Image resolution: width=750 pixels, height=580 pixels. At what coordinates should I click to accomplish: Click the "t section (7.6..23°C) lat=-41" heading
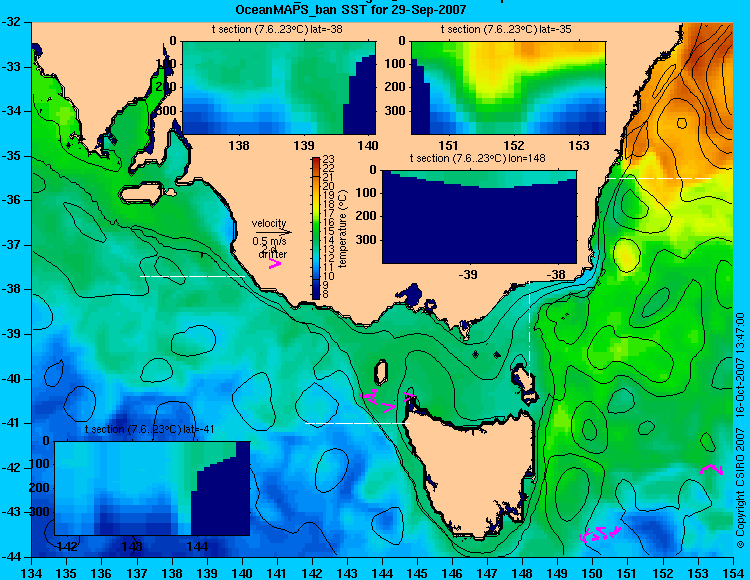(149, 429)
